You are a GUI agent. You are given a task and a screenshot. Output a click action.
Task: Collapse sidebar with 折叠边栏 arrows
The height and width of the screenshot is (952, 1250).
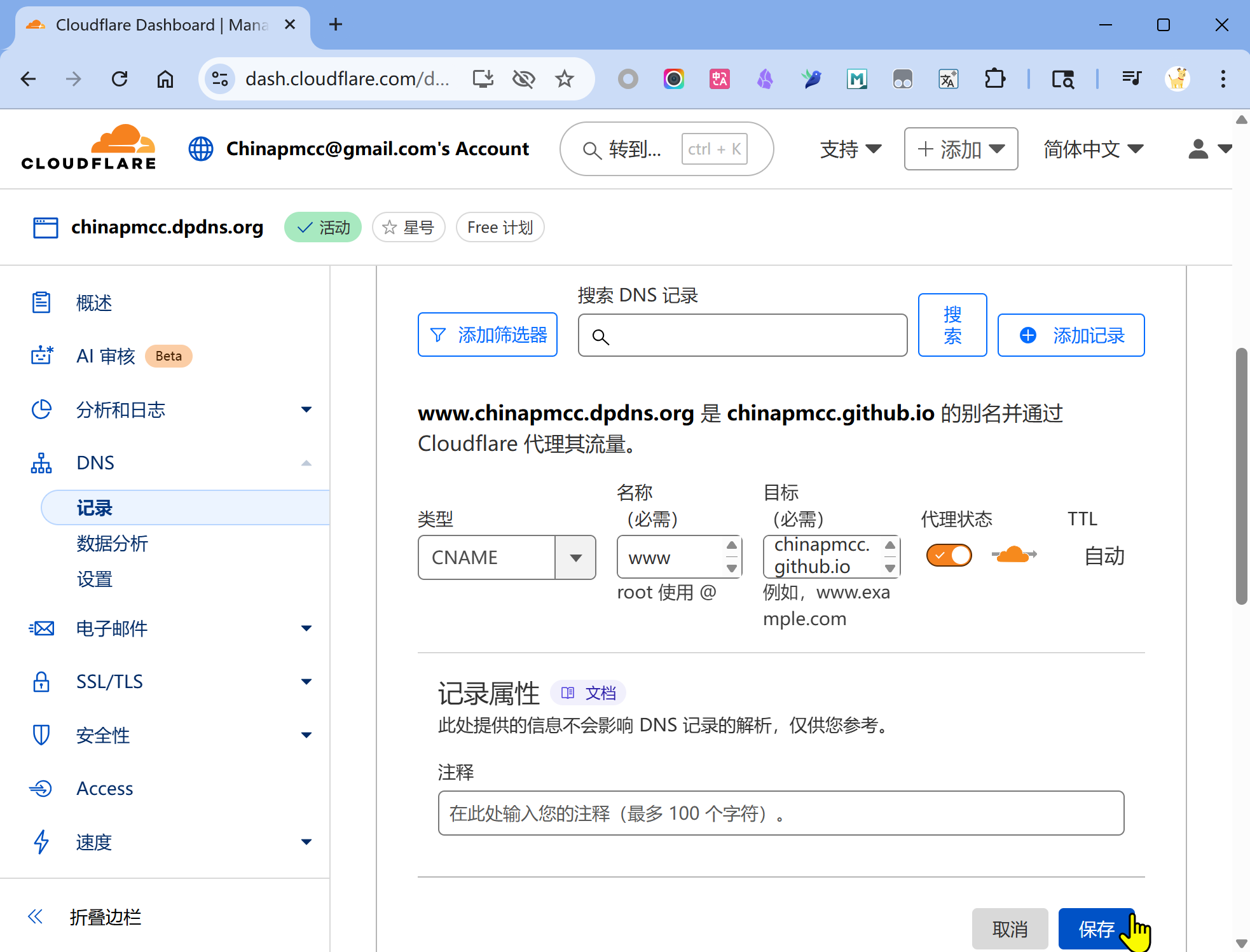[x=36, y=916]
